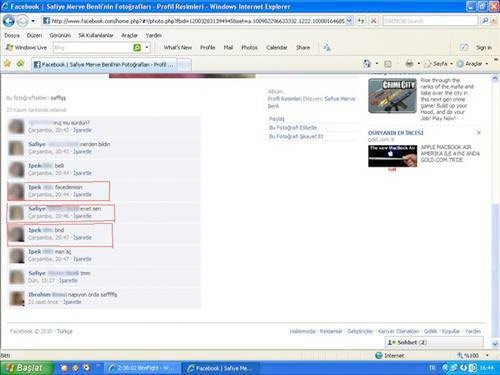Click the Profil Resimleri album link
This screenshot has height=375, width=500.
click(284, 99)
